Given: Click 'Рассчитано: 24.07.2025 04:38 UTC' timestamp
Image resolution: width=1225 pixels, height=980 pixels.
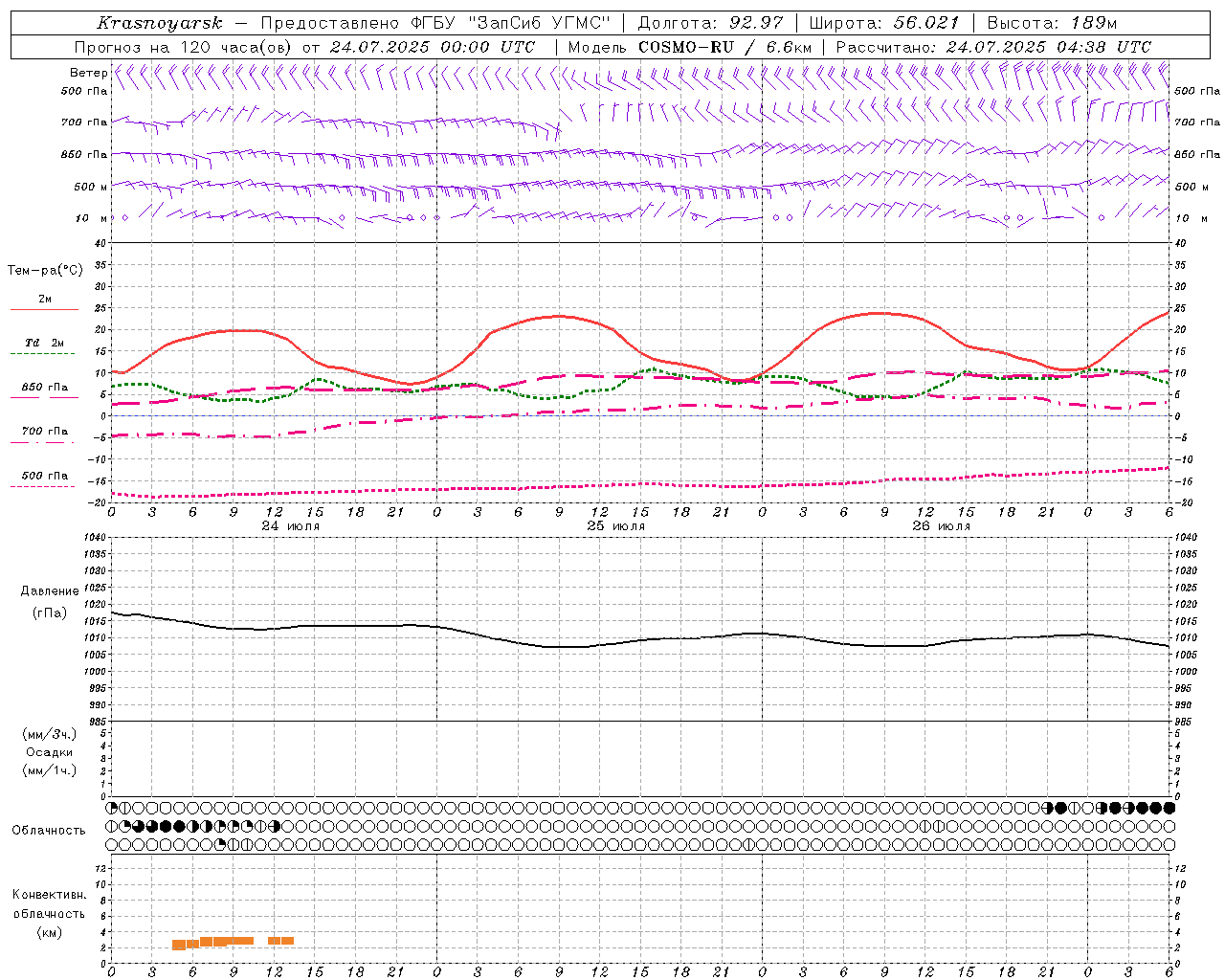Looking at the screenshot, I should [x=993, y=47].
